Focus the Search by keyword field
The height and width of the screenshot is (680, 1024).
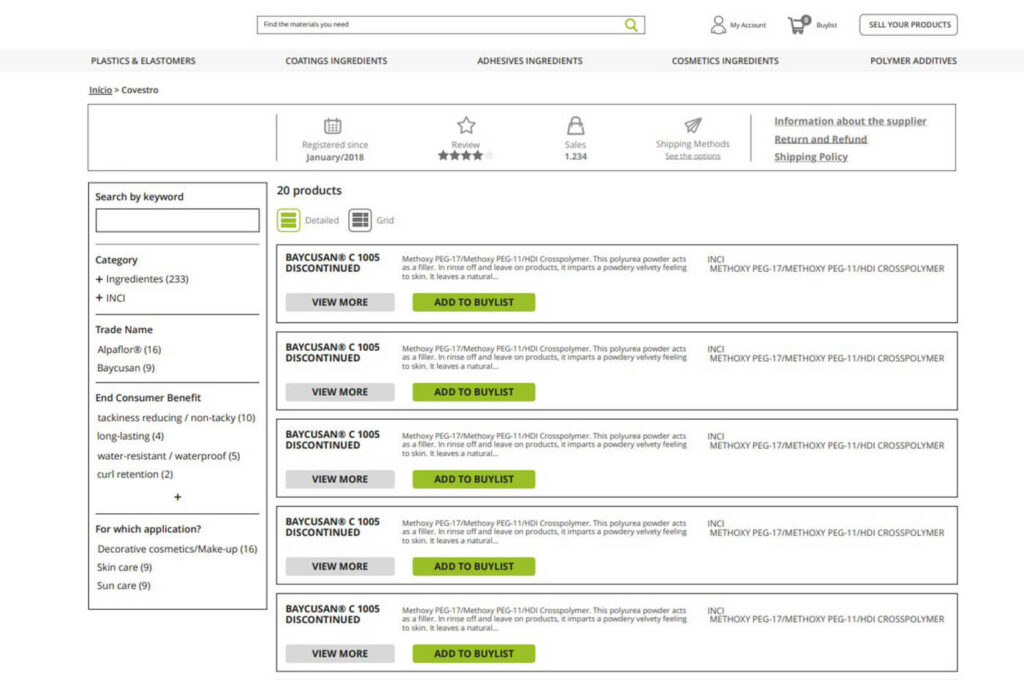coord(177,220)
